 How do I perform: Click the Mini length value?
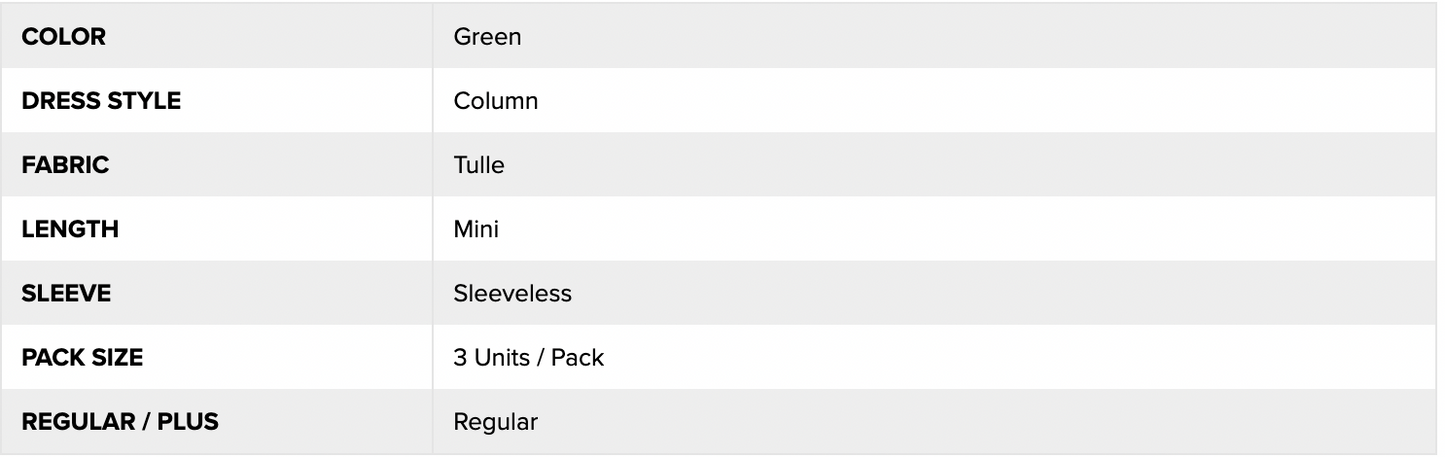tap(476, 229)
